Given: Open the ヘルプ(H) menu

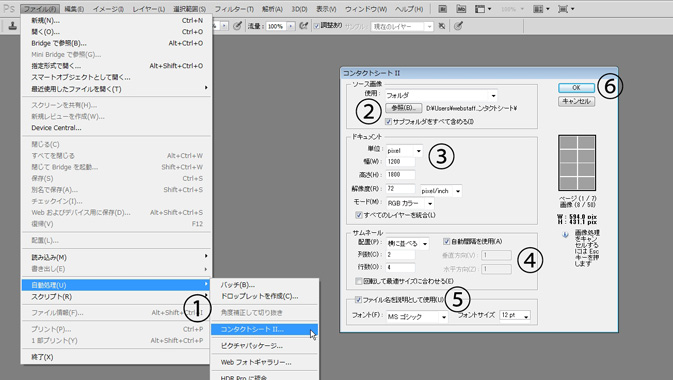Looking at the screenshot, I should (409, 9).
